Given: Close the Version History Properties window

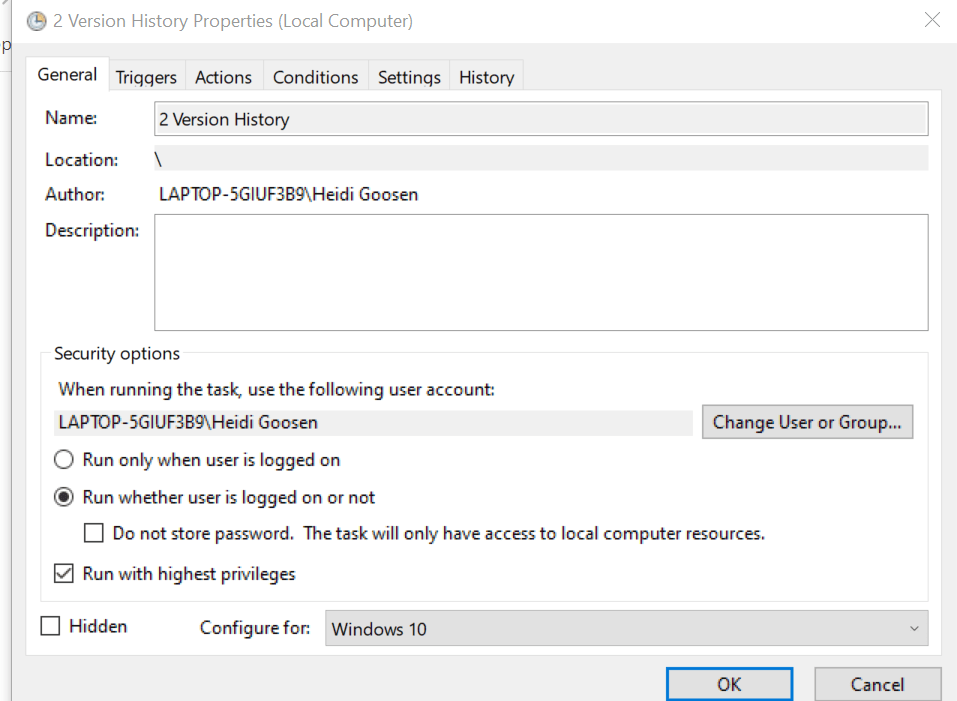Looking at the screenshot, I should pyautogui.click(x=932, y=19).
